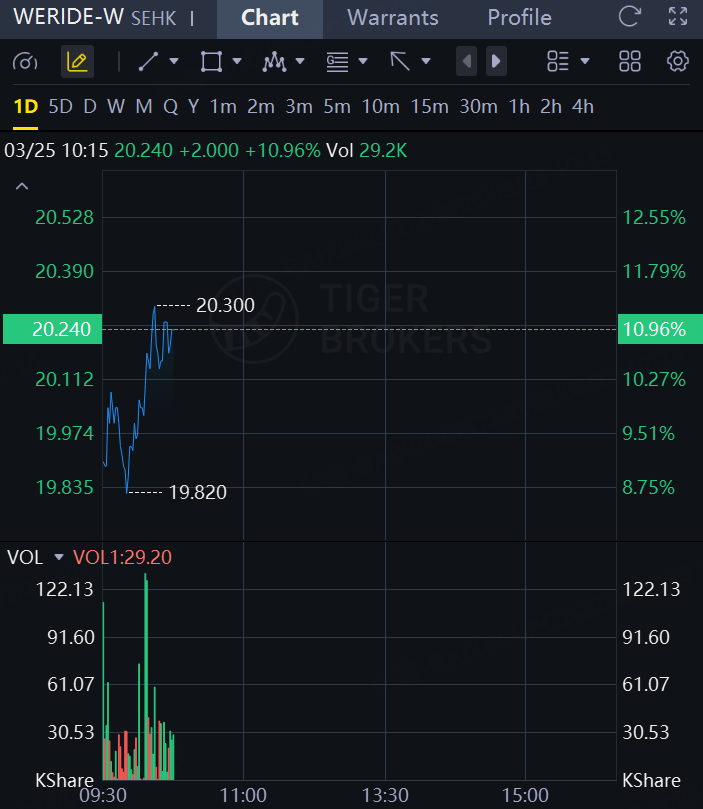This screenshot has height=809, width=703.
Task: Click the 20.300 high price marker
Action: click(225, 305)
